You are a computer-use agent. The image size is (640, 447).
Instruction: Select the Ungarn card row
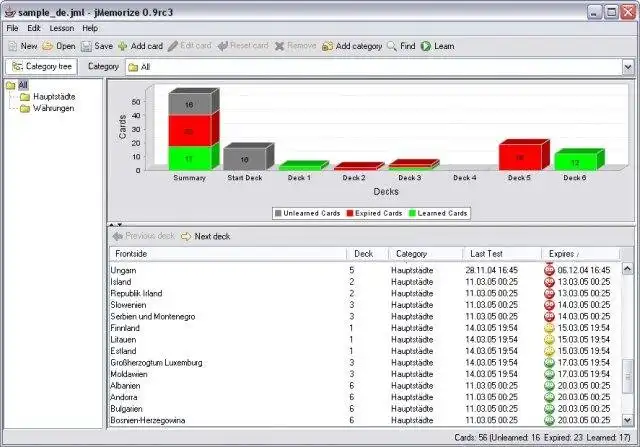[x=365, y=270]
